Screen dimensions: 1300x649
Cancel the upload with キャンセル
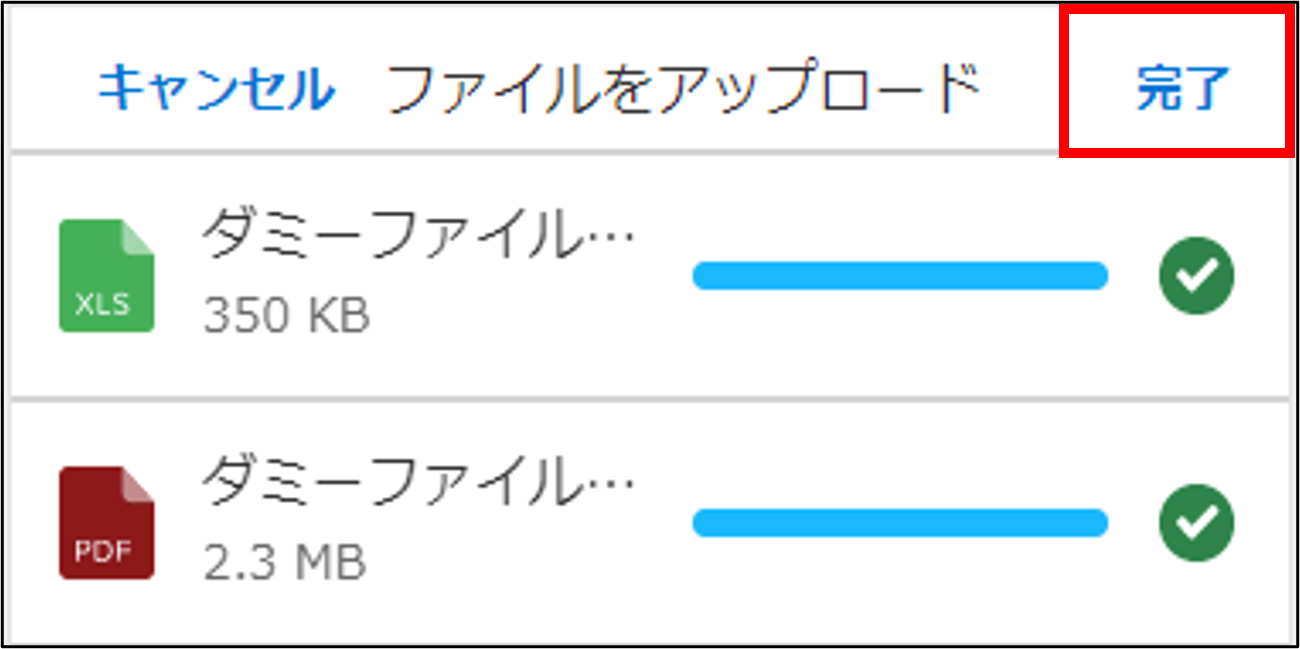216,90
